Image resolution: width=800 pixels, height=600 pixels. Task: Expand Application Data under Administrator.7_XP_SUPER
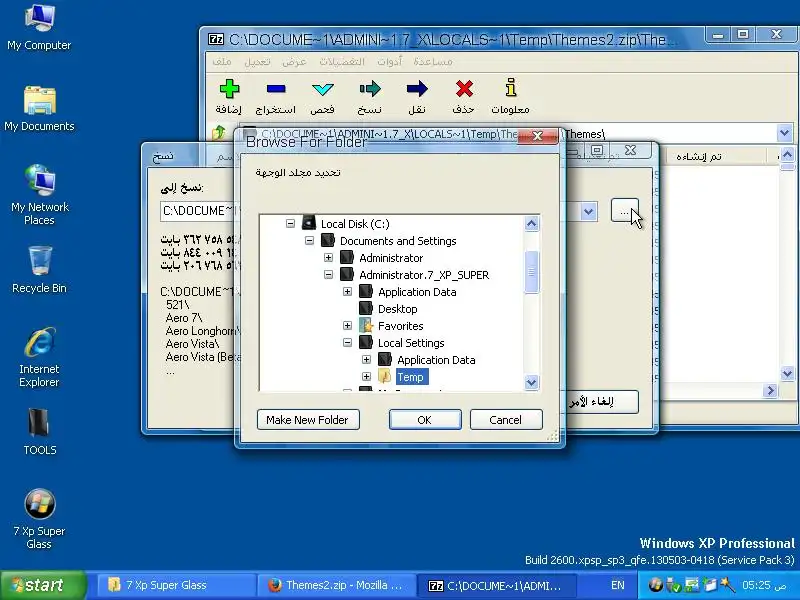347,291
